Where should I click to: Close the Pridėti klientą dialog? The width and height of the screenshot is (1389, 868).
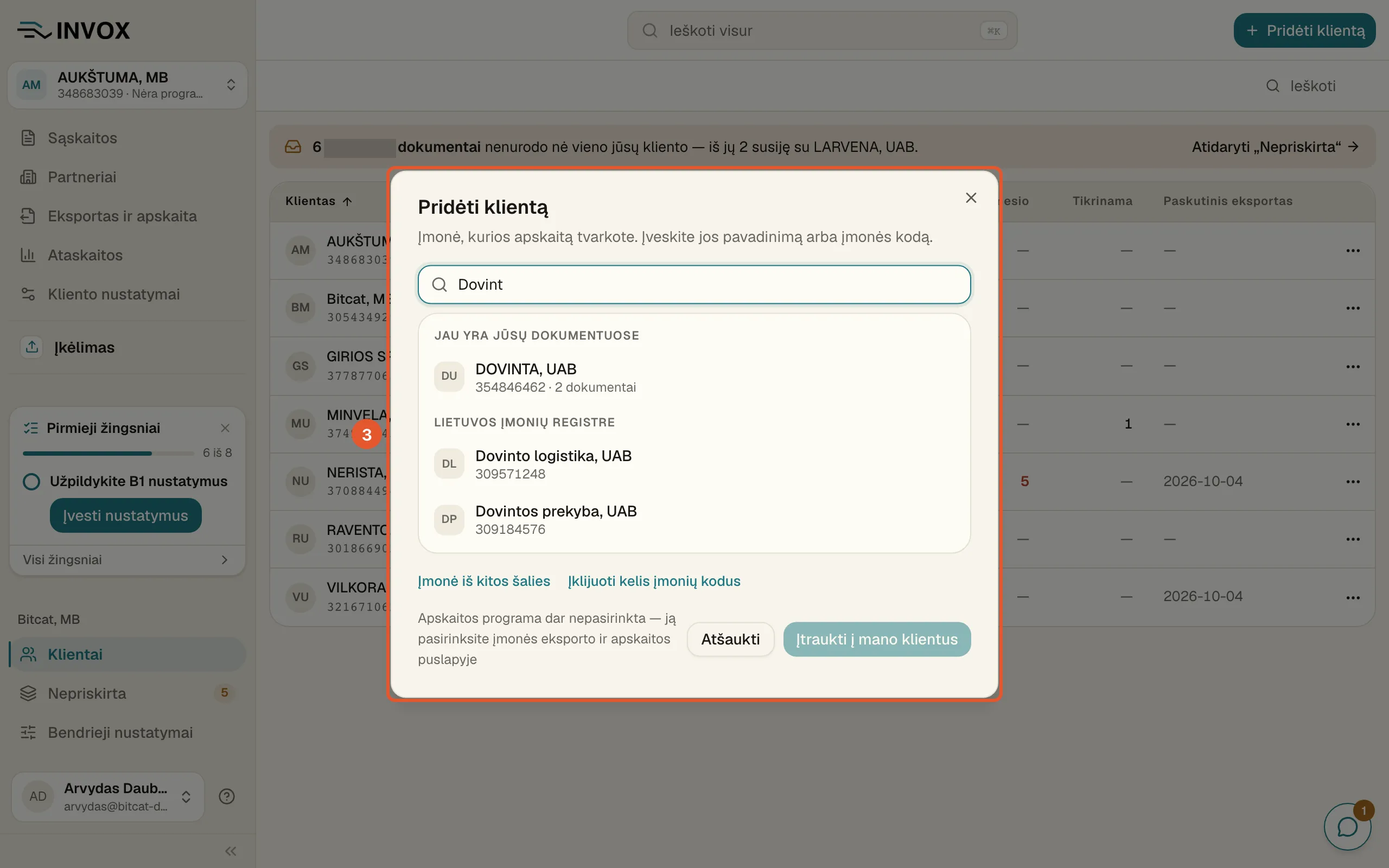[971, 198]
